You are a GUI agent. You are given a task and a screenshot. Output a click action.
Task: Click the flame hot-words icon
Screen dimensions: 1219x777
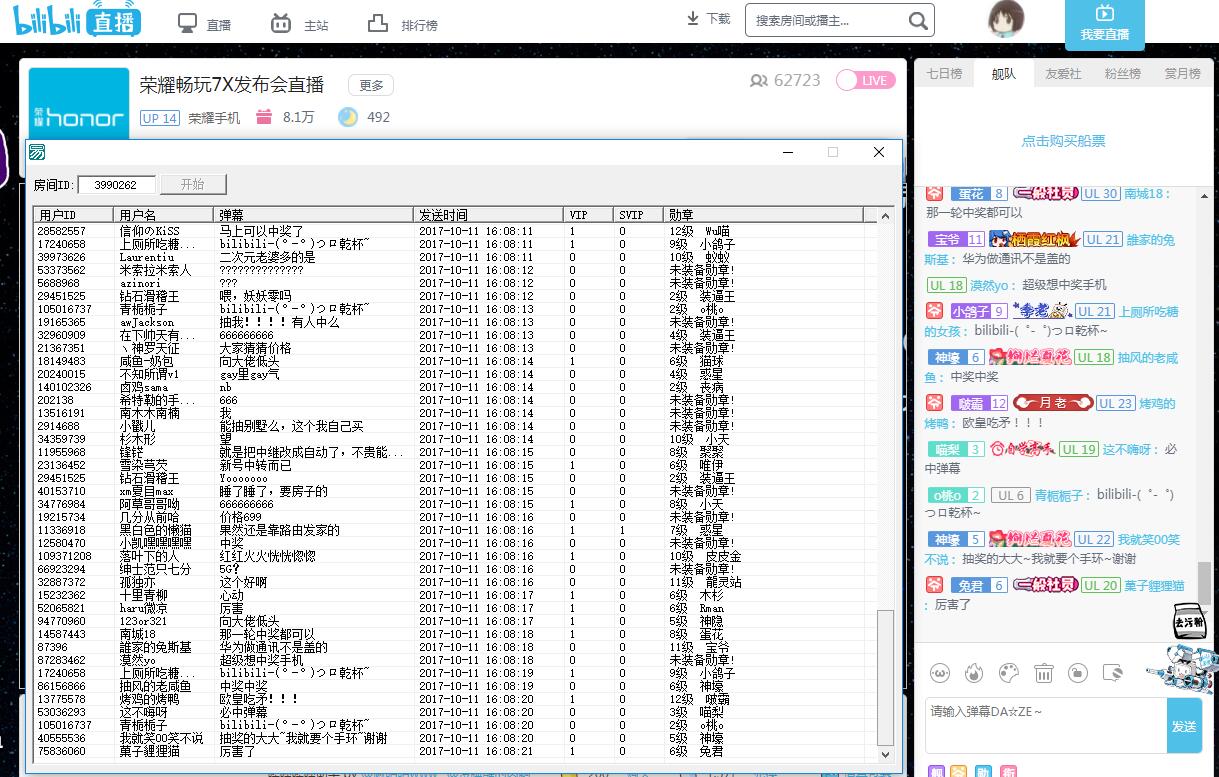pyautogui.click(x=974, y=673)
